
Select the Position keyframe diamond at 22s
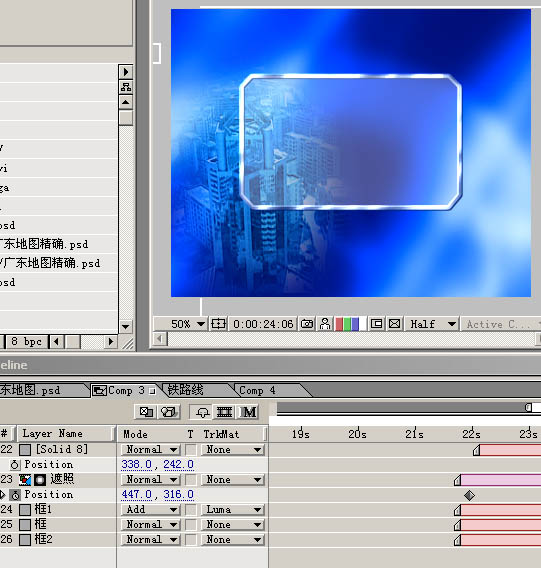point(469,495)
